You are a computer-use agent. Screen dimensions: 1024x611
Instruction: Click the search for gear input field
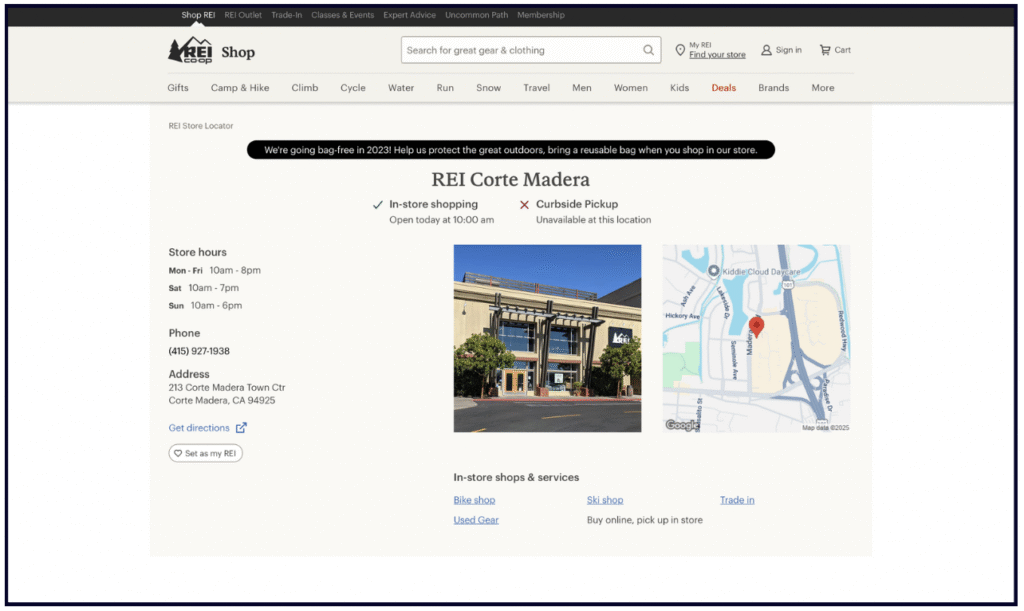(520, 50)
